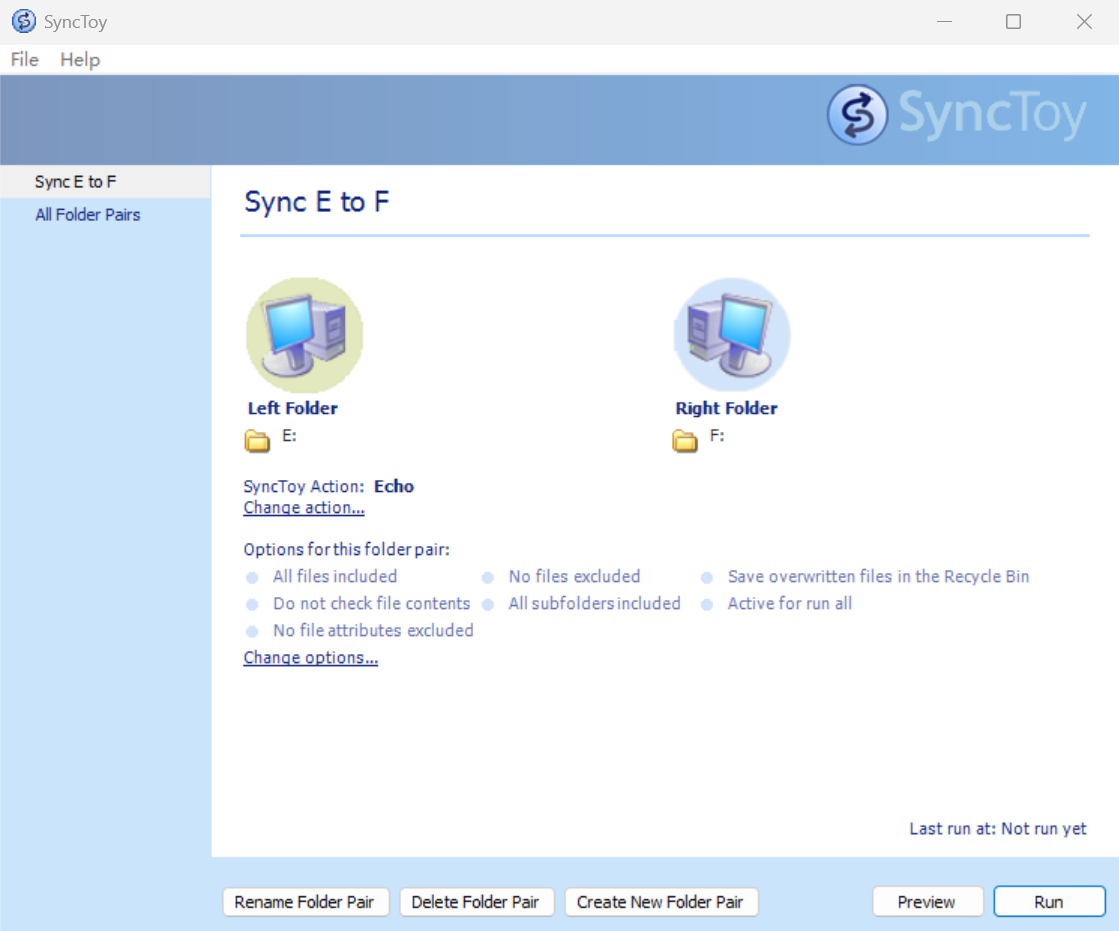Preview the sync operation
The image size is (1119, 931).
tap(927, 901)
